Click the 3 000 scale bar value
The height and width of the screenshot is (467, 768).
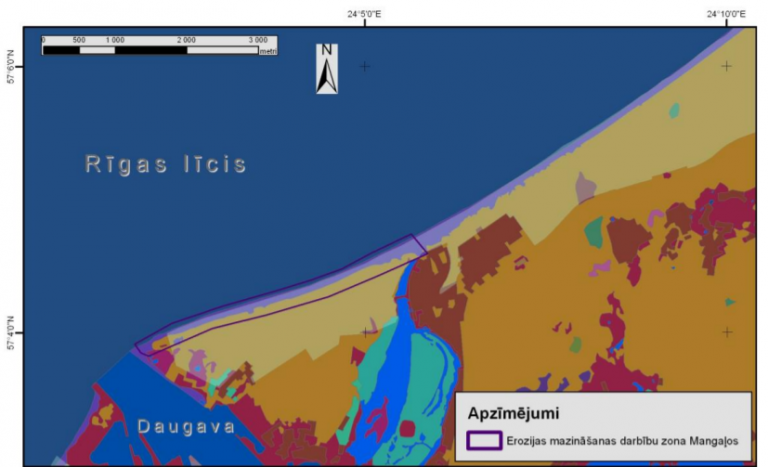[257, 39]
